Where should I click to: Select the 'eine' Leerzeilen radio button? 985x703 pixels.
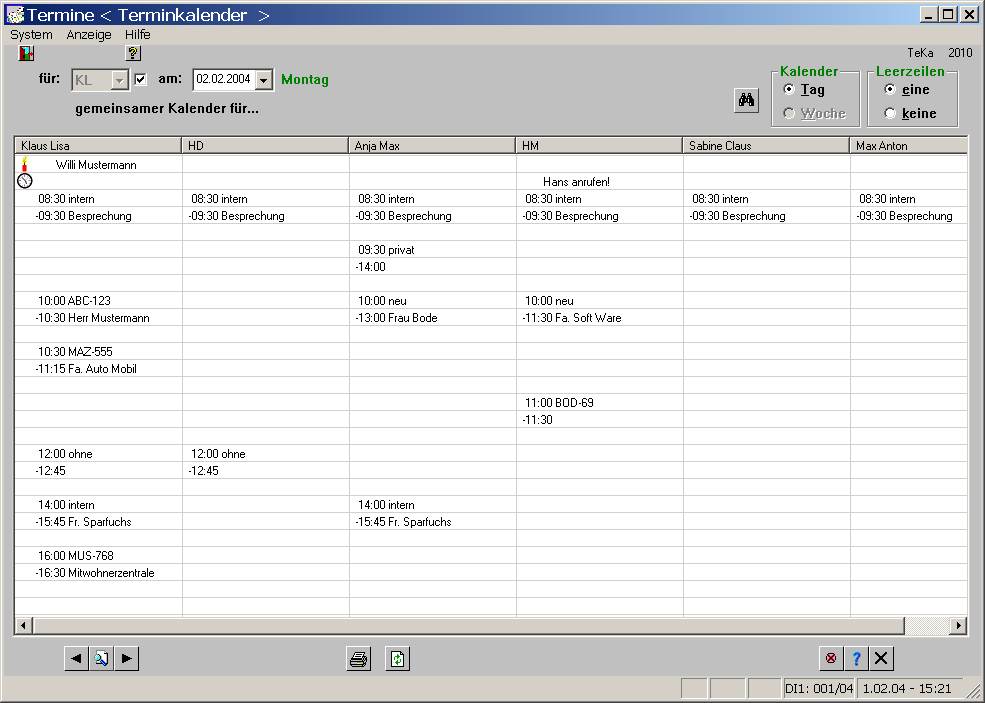[890, 90]
